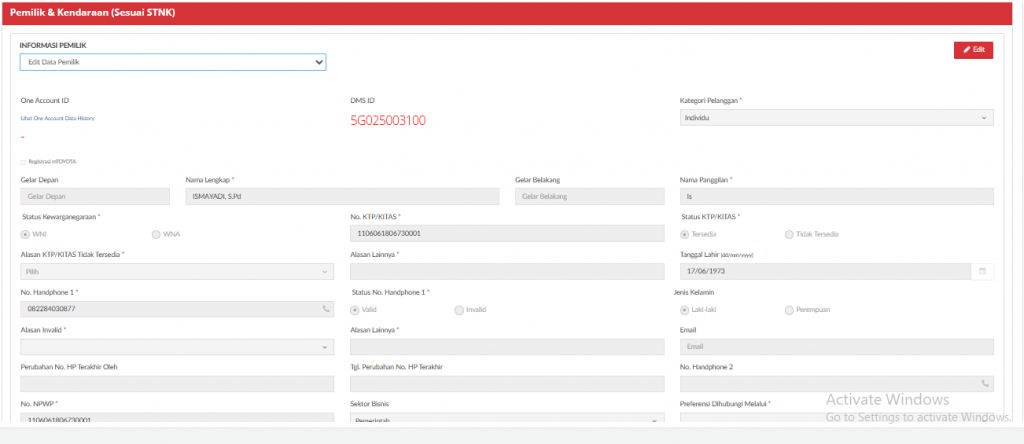Click the phone icon in No. Handphone 2
The image size is (1024, 444).
tap(985, 383)
